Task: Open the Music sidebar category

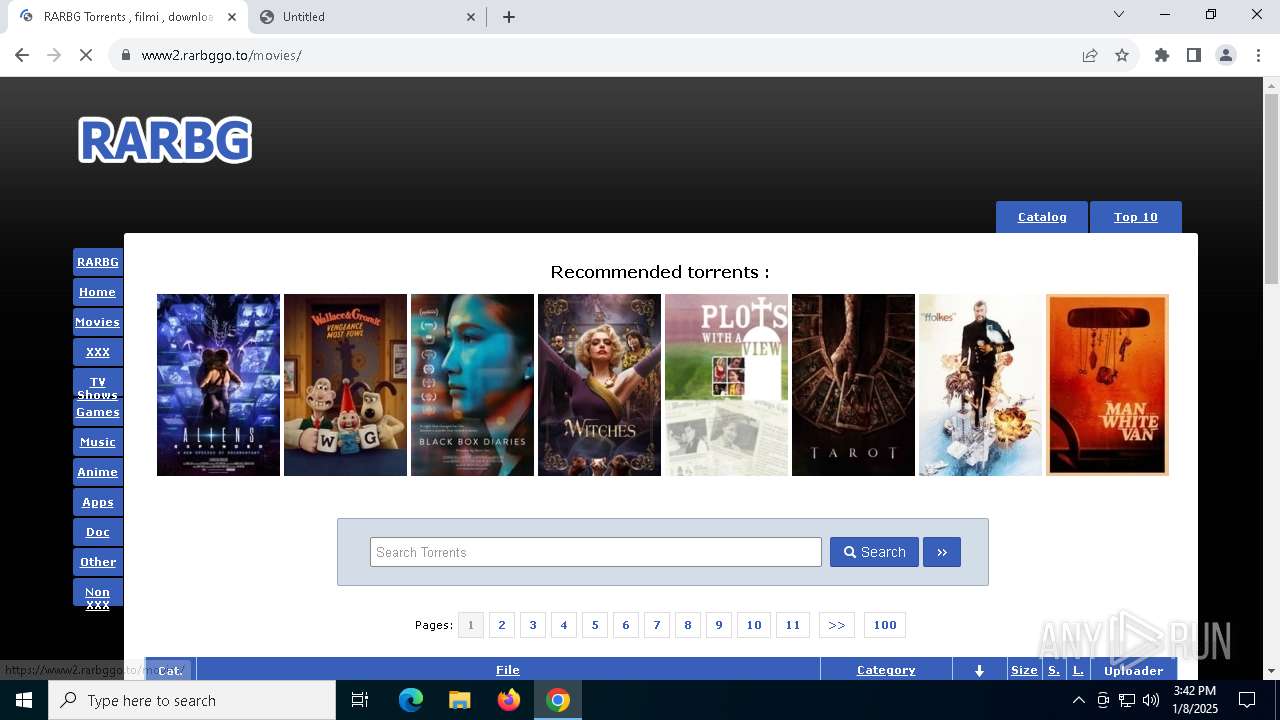Action: [98, 442]
